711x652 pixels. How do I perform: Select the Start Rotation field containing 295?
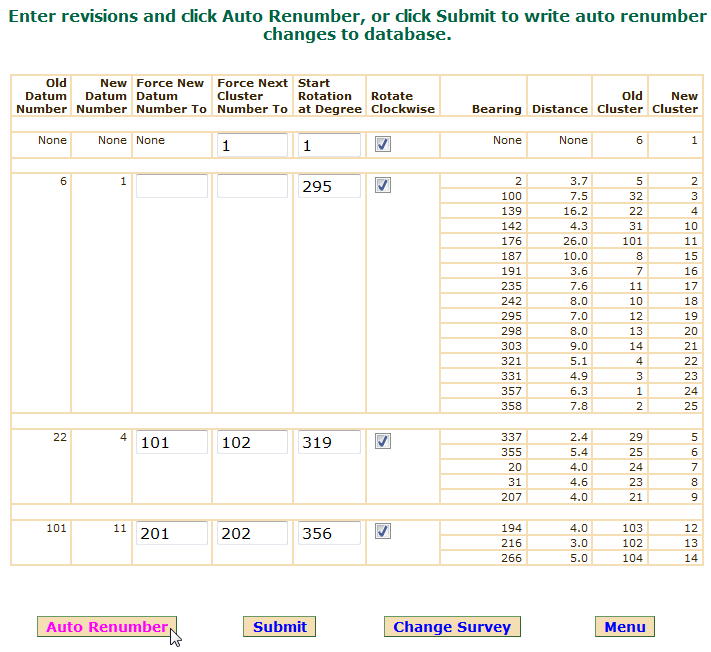329,186
